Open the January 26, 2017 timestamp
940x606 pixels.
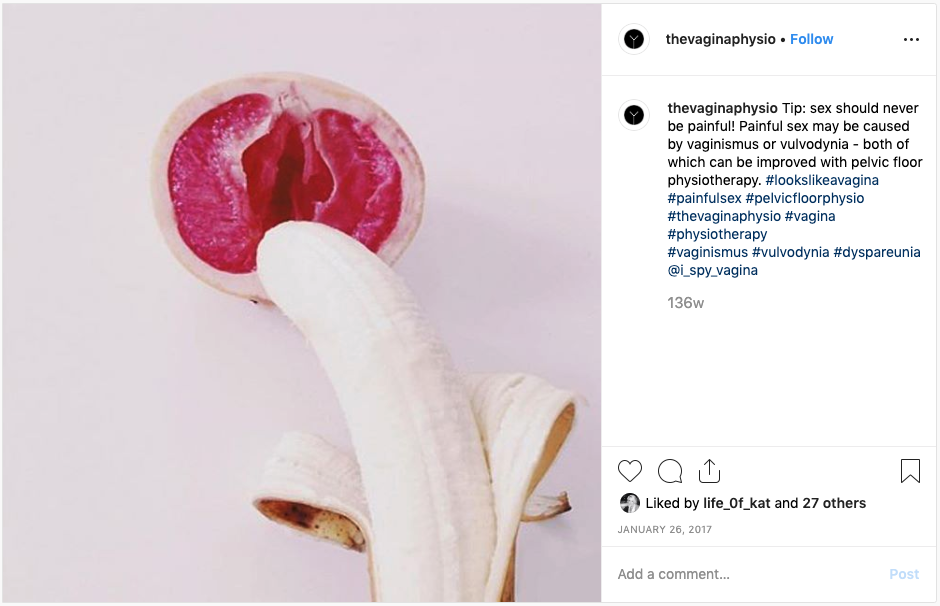click(665, 529)
